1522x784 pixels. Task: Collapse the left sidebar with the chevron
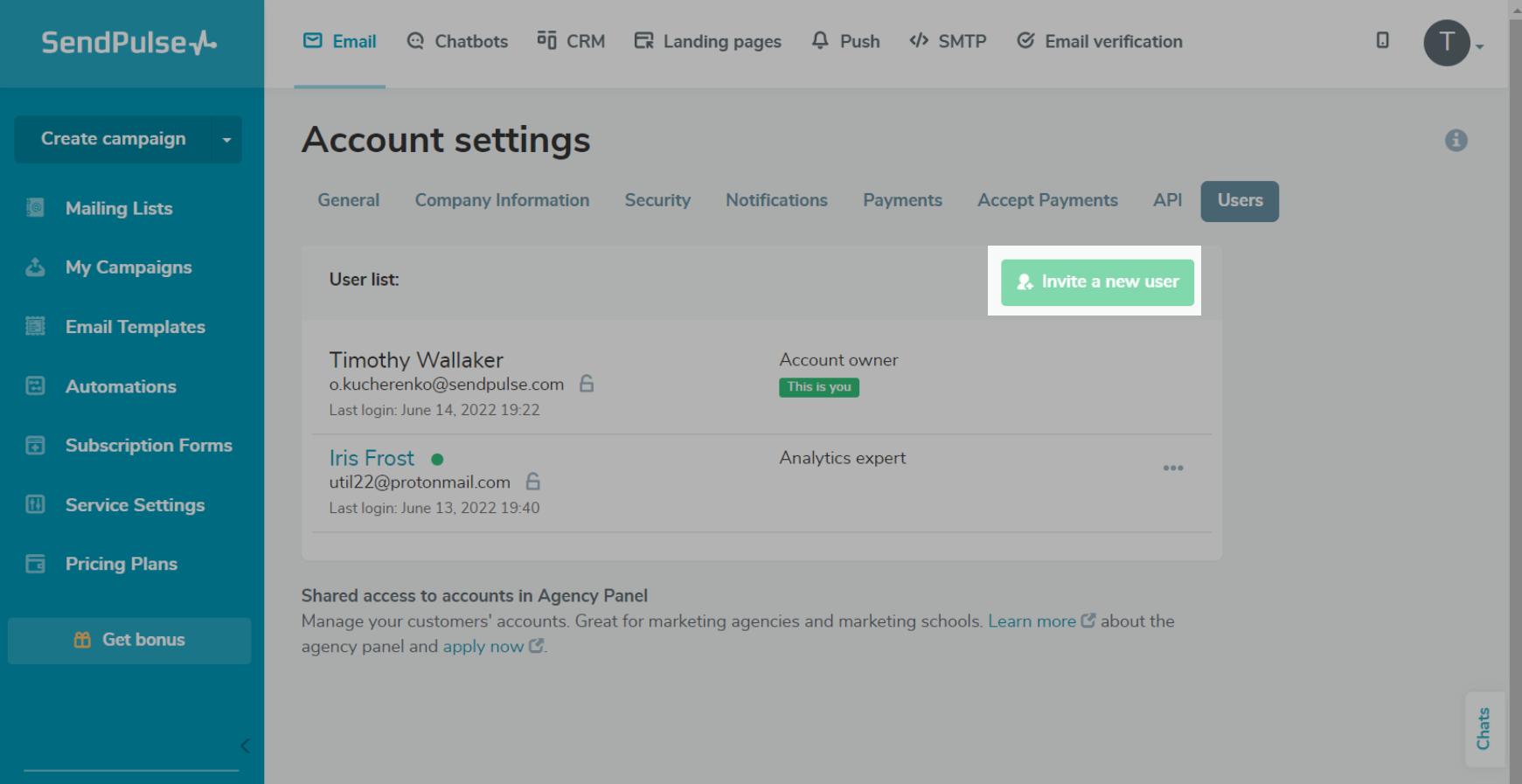point(245,746)
